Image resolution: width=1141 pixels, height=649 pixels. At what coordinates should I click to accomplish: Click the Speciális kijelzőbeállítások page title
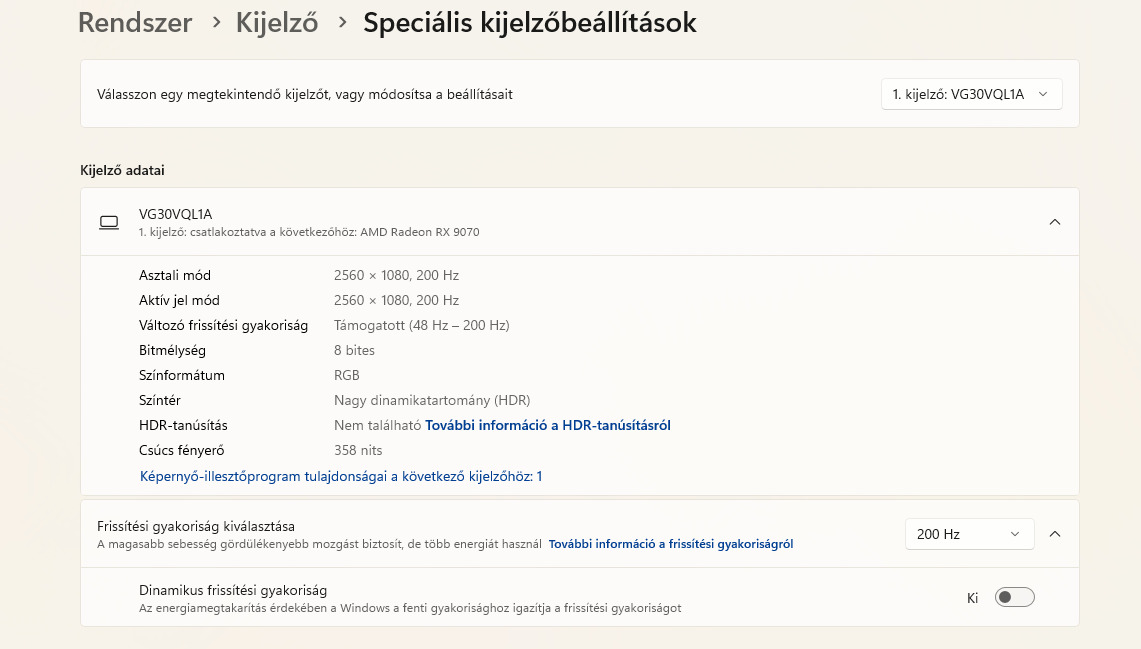530,22
